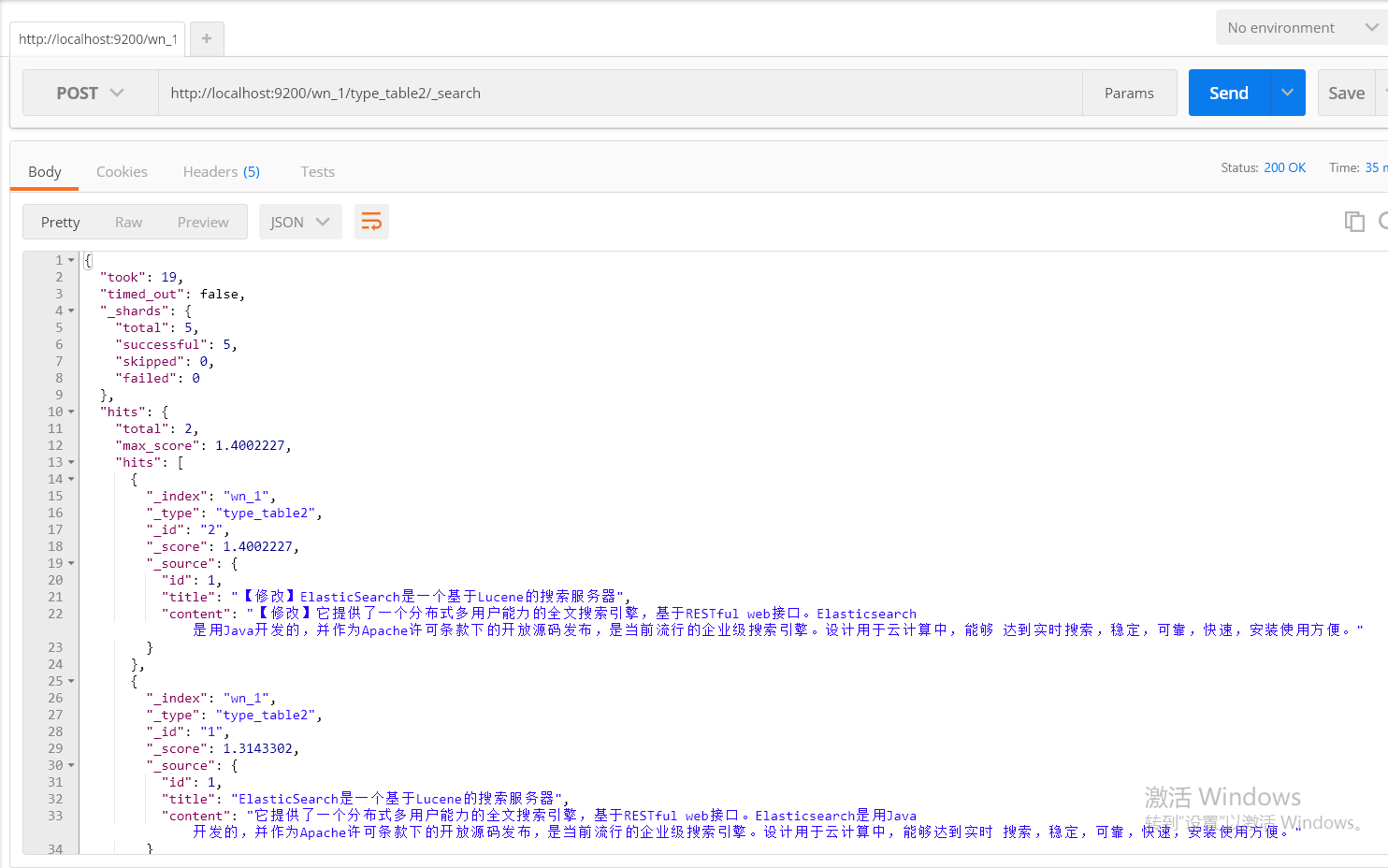The height and width of the screenshot is (868, 1388).
Task: Open the Params button
Action: coord(1129,93)
